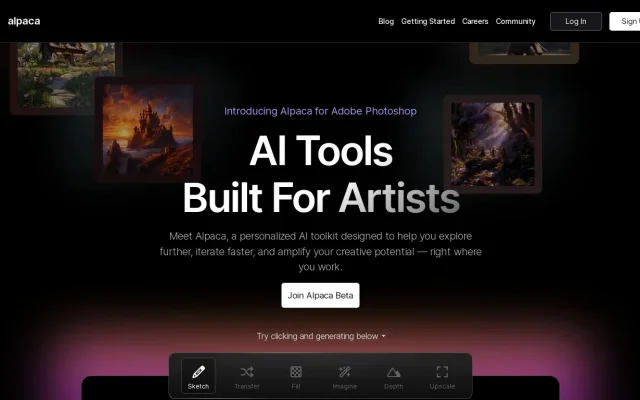Select the Upscale frame tool
Viewport: 640px width, 400px height.
(442, 376)
